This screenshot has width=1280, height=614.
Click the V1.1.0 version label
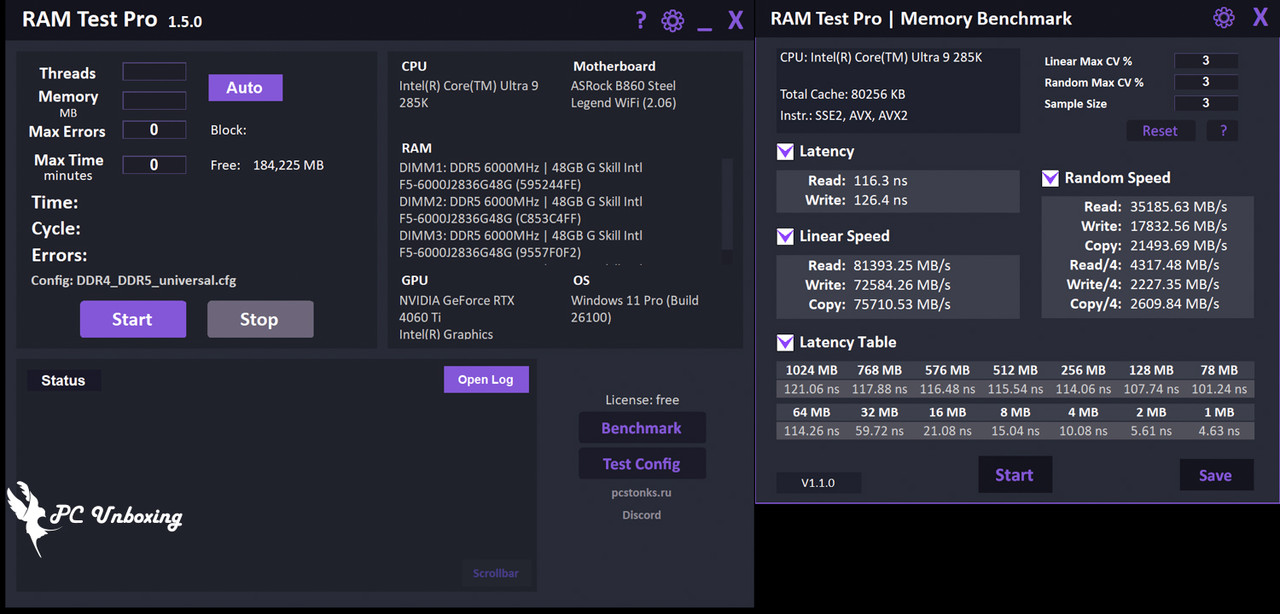[818, 482]
